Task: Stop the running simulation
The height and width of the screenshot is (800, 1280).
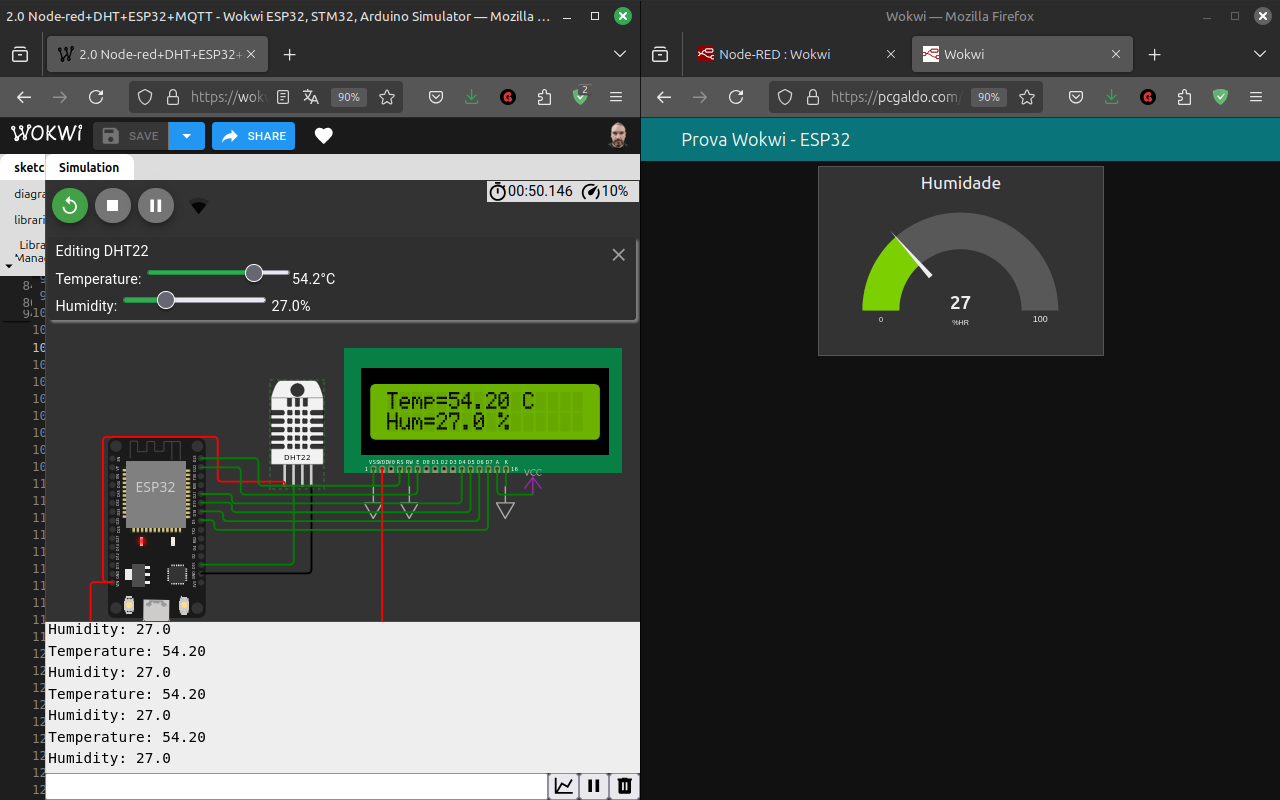Action: pos(113,206)
